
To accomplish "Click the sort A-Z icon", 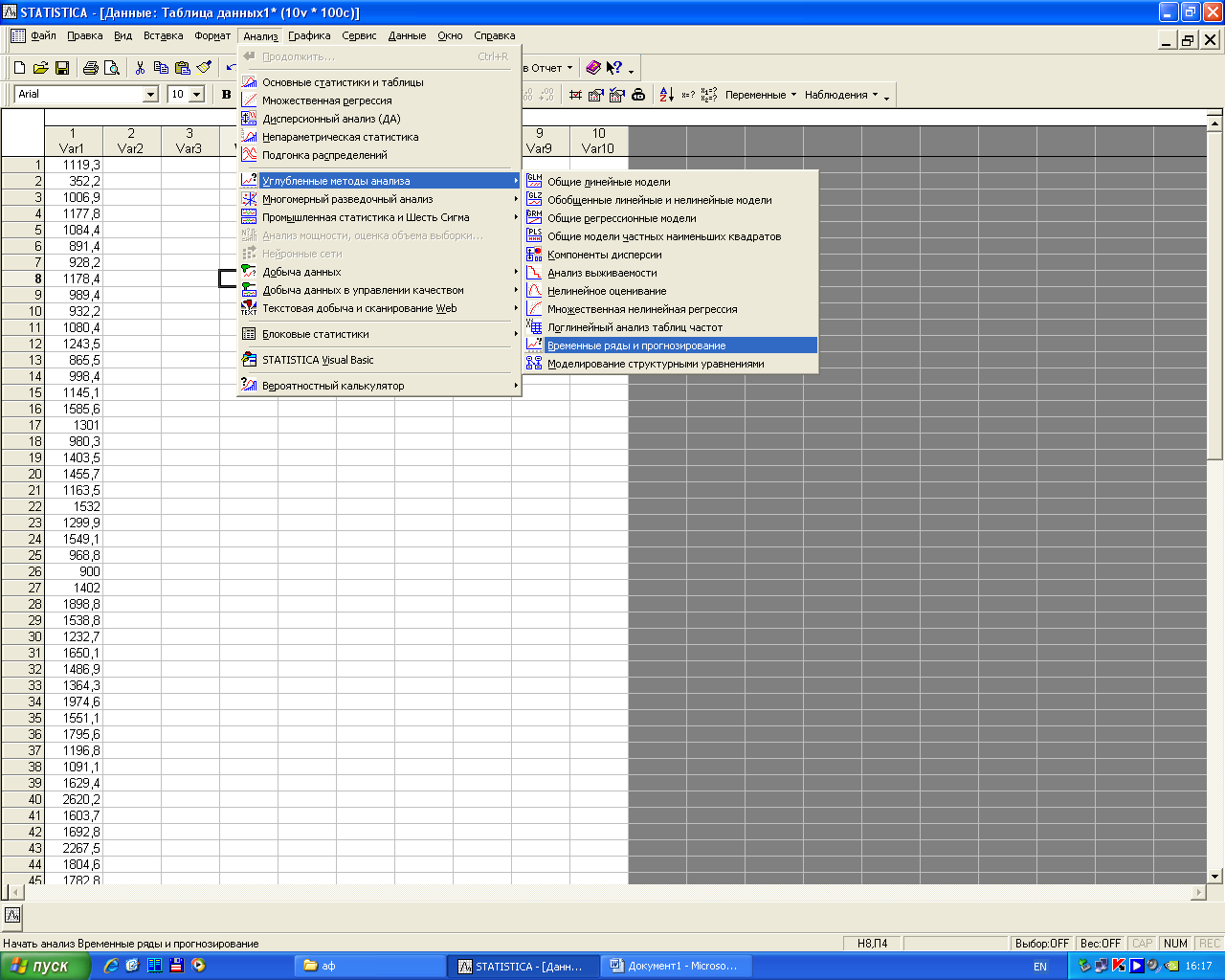I will 667,95.
